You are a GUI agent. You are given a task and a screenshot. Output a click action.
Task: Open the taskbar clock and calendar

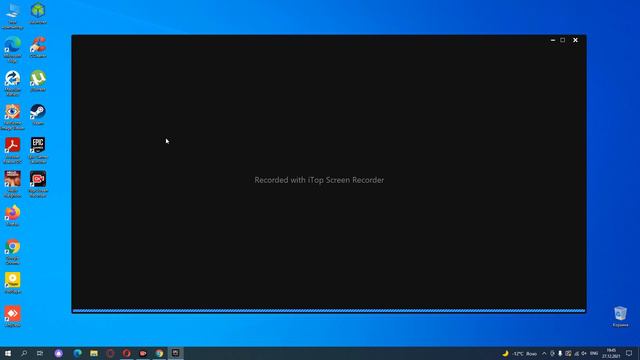tap(611, 353)
